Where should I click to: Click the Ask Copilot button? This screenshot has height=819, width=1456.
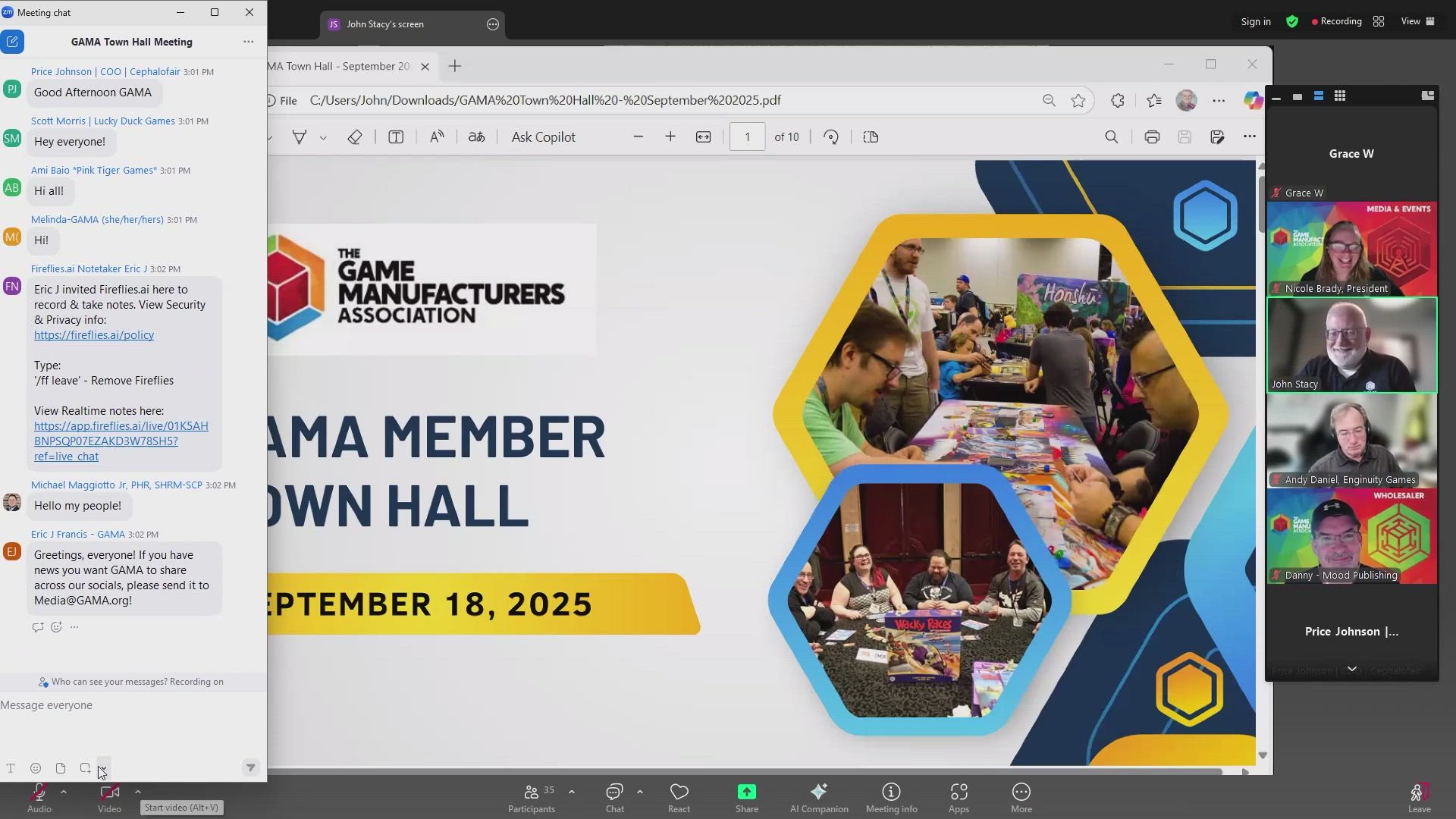point(543,137)
